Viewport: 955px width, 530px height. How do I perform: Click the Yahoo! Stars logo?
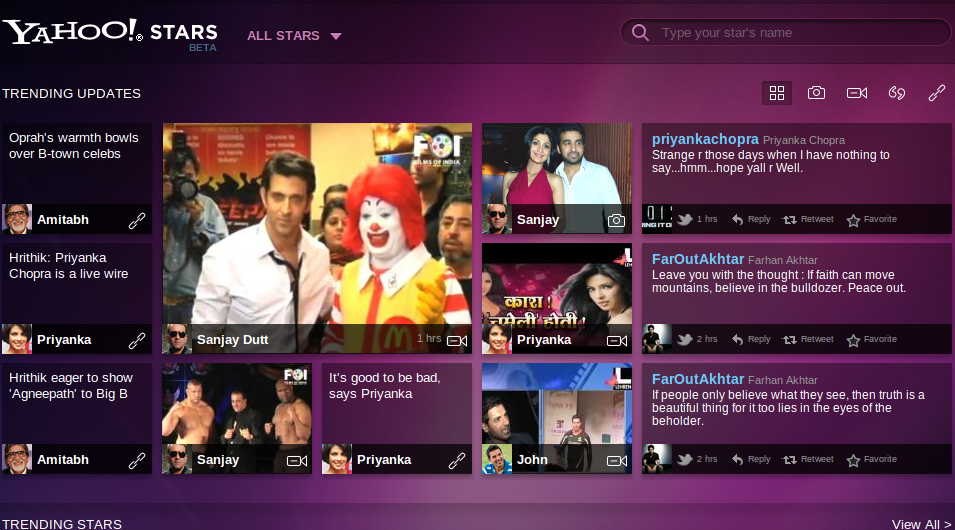point(110,34)
